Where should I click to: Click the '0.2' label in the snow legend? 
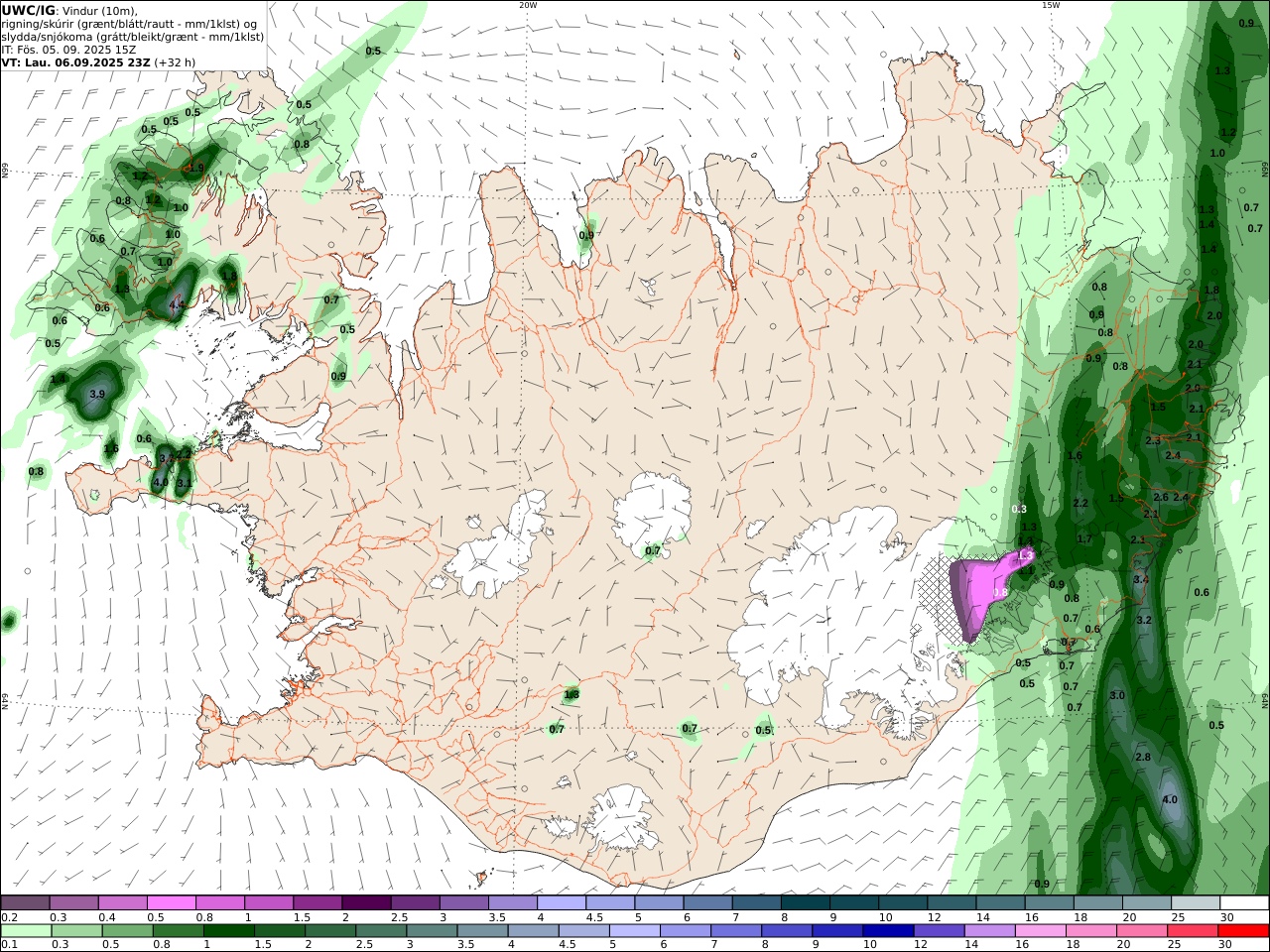pyautogui.click(x=9, y=917)
